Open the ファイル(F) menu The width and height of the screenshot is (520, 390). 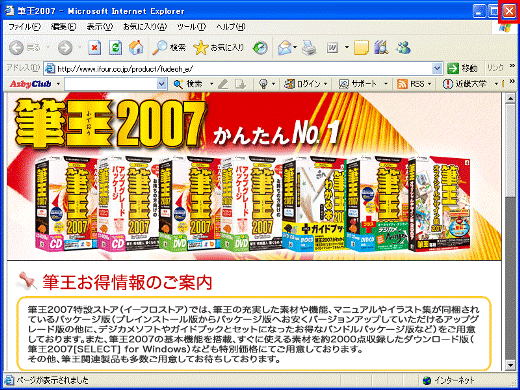[25, 27]
